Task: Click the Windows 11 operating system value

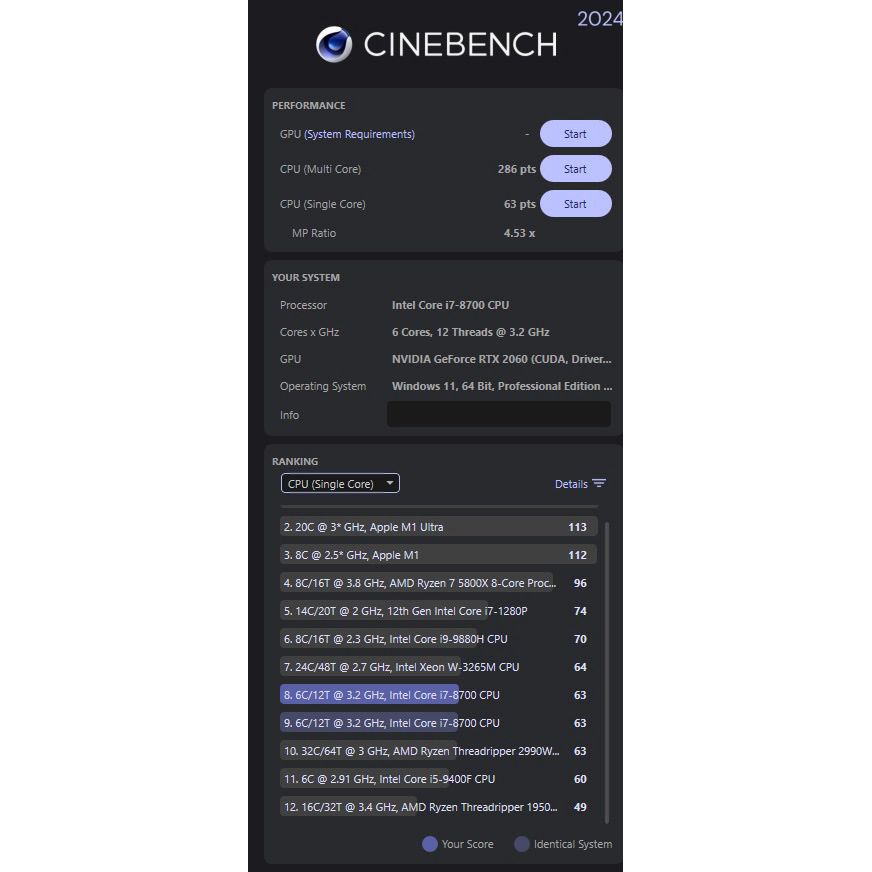Action: coord(502,386)
